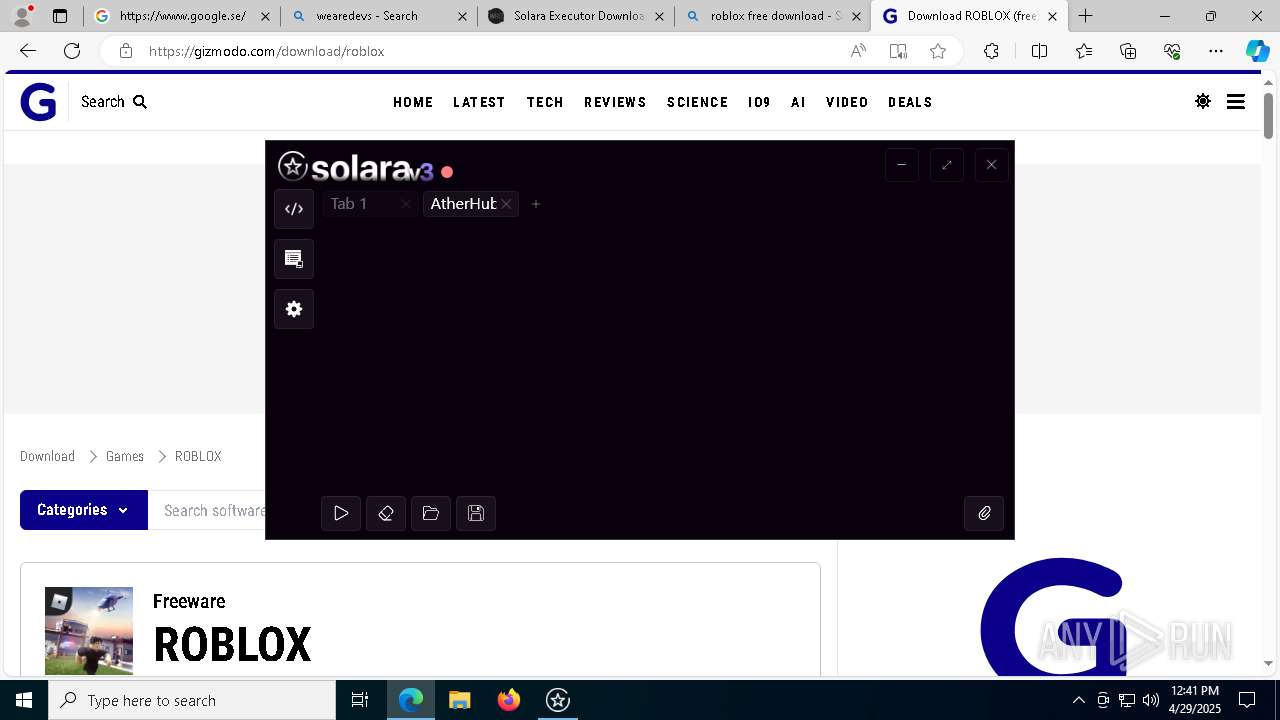Image resolution: width=1280 pixels, height=720 pixels.
Task: Click the taskbar search box
Action: coord(192,700)
